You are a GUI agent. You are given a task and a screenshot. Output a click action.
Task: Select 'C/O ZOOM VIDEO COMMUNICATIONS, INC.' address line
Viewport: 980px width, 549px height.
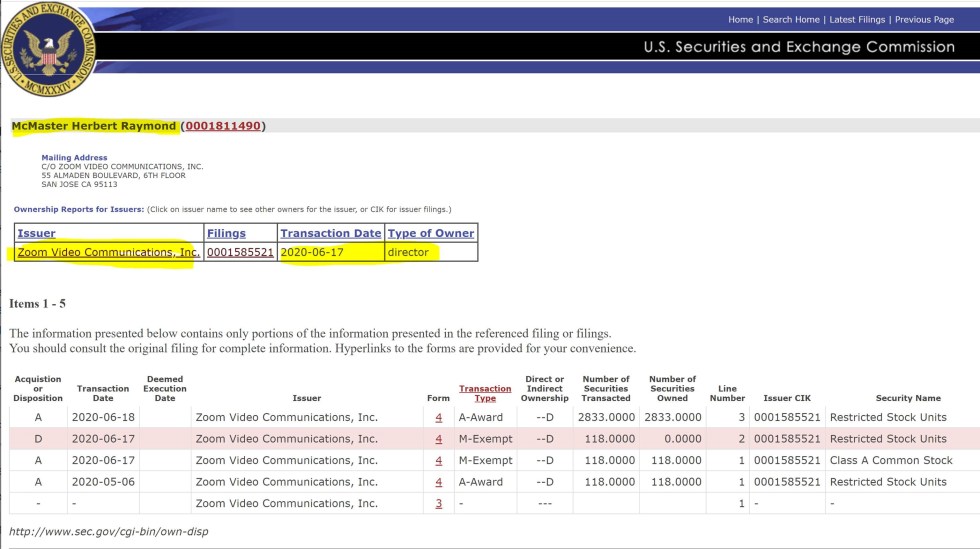122,167
